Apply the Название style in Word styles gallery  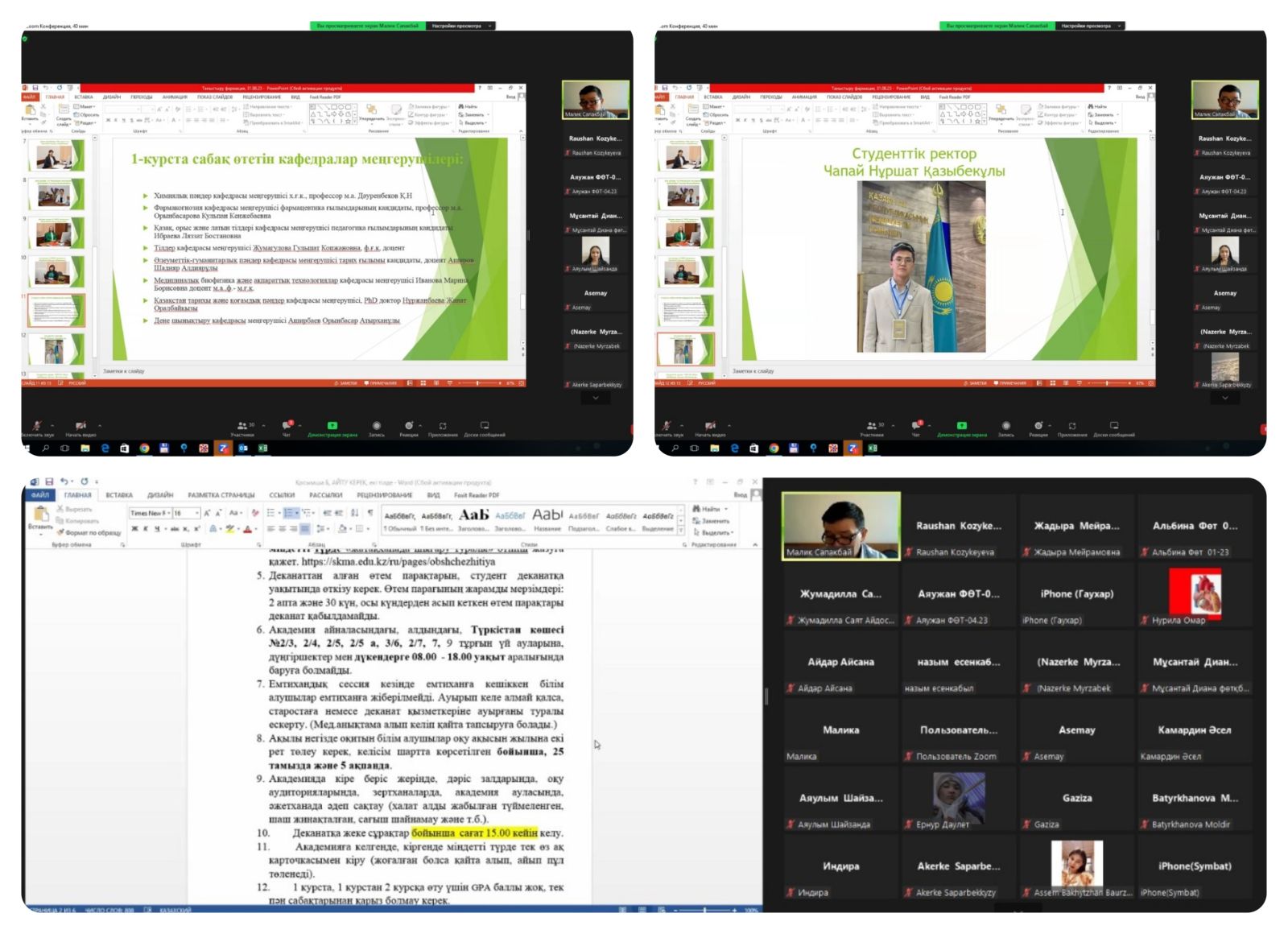547,519
